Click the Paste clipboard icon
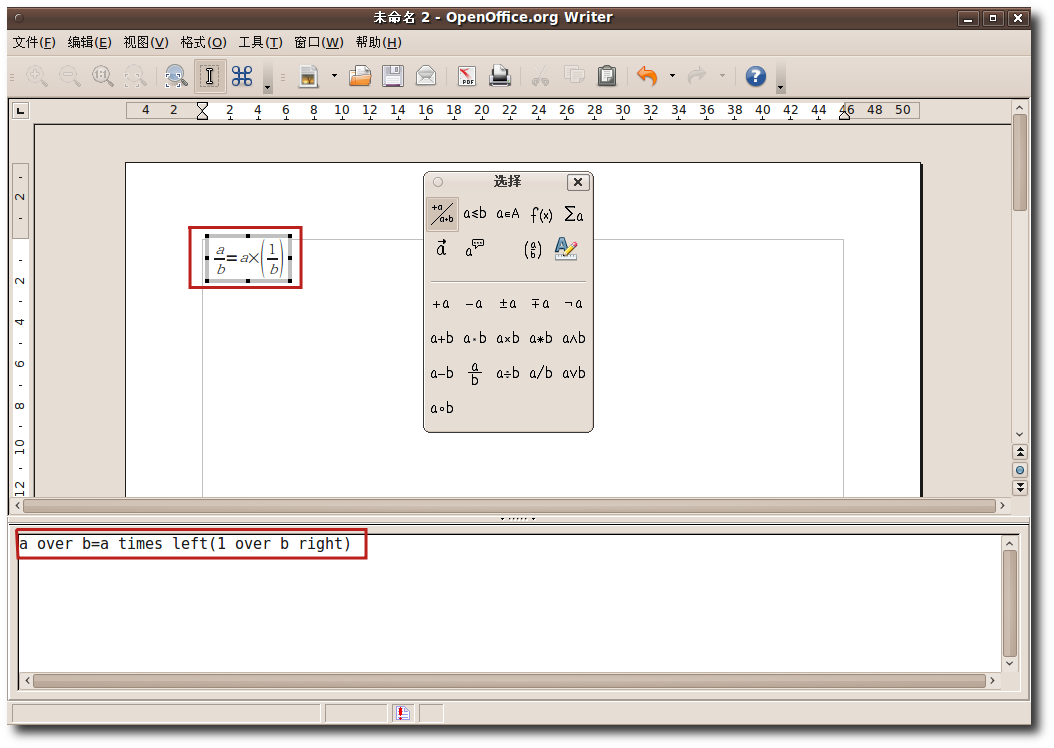This screenshot has height=748, width=1054. [606, 77]
